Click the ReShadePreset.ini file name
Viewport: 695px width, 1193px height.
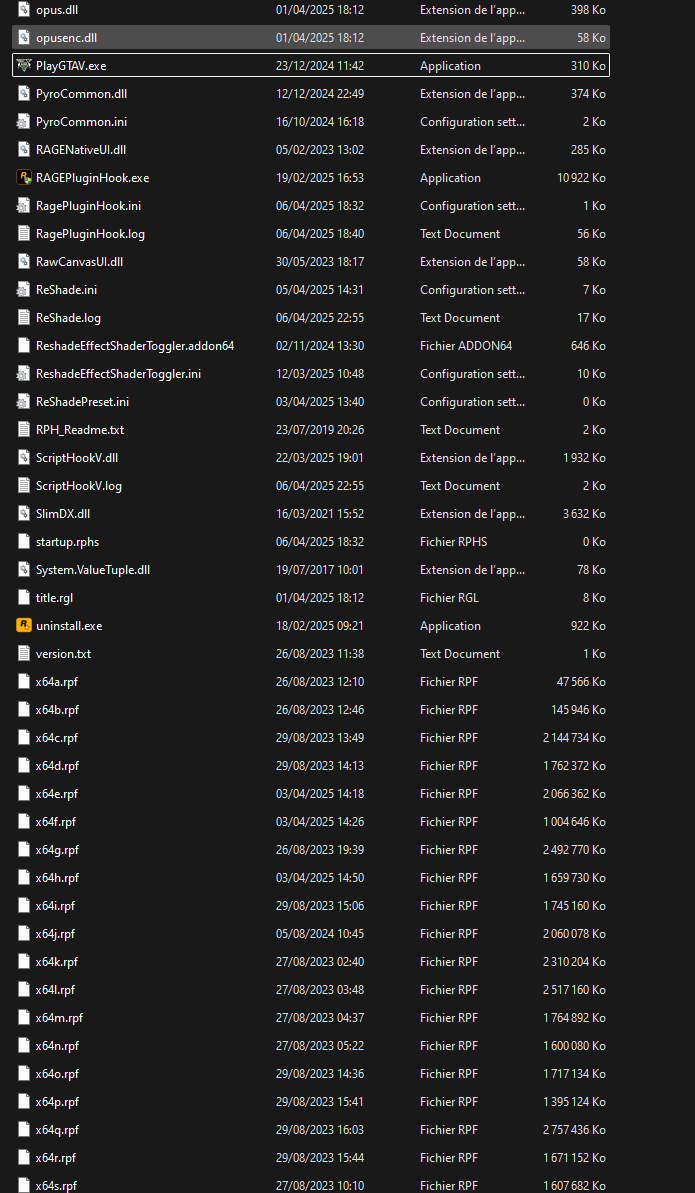82,402
